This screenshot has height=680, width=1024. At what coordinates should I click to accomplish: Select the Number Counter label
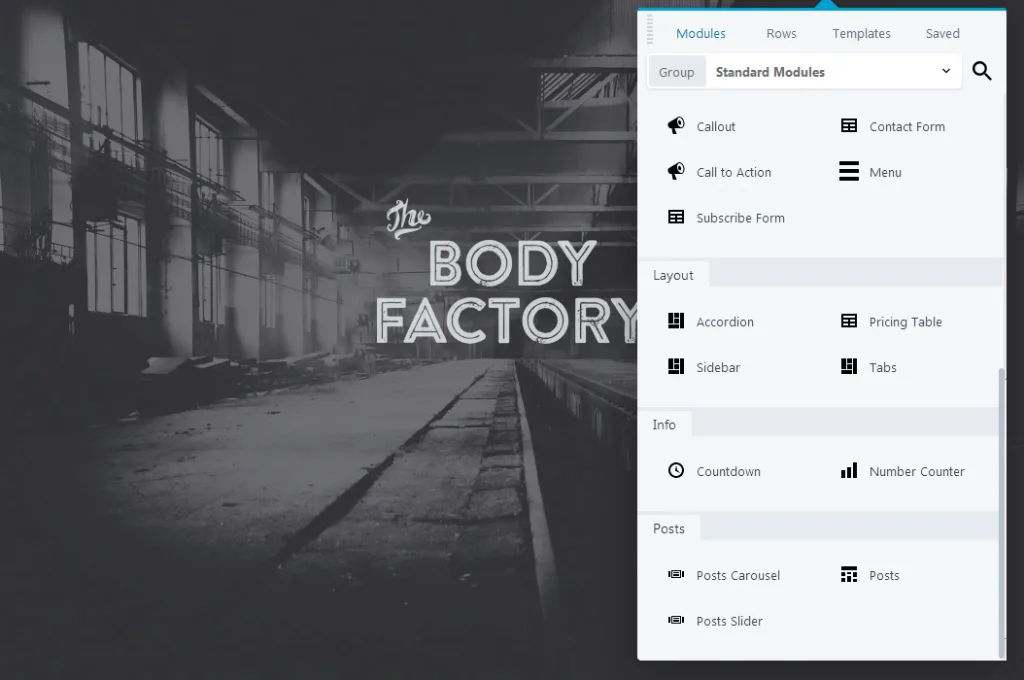(x=917, y=472)
